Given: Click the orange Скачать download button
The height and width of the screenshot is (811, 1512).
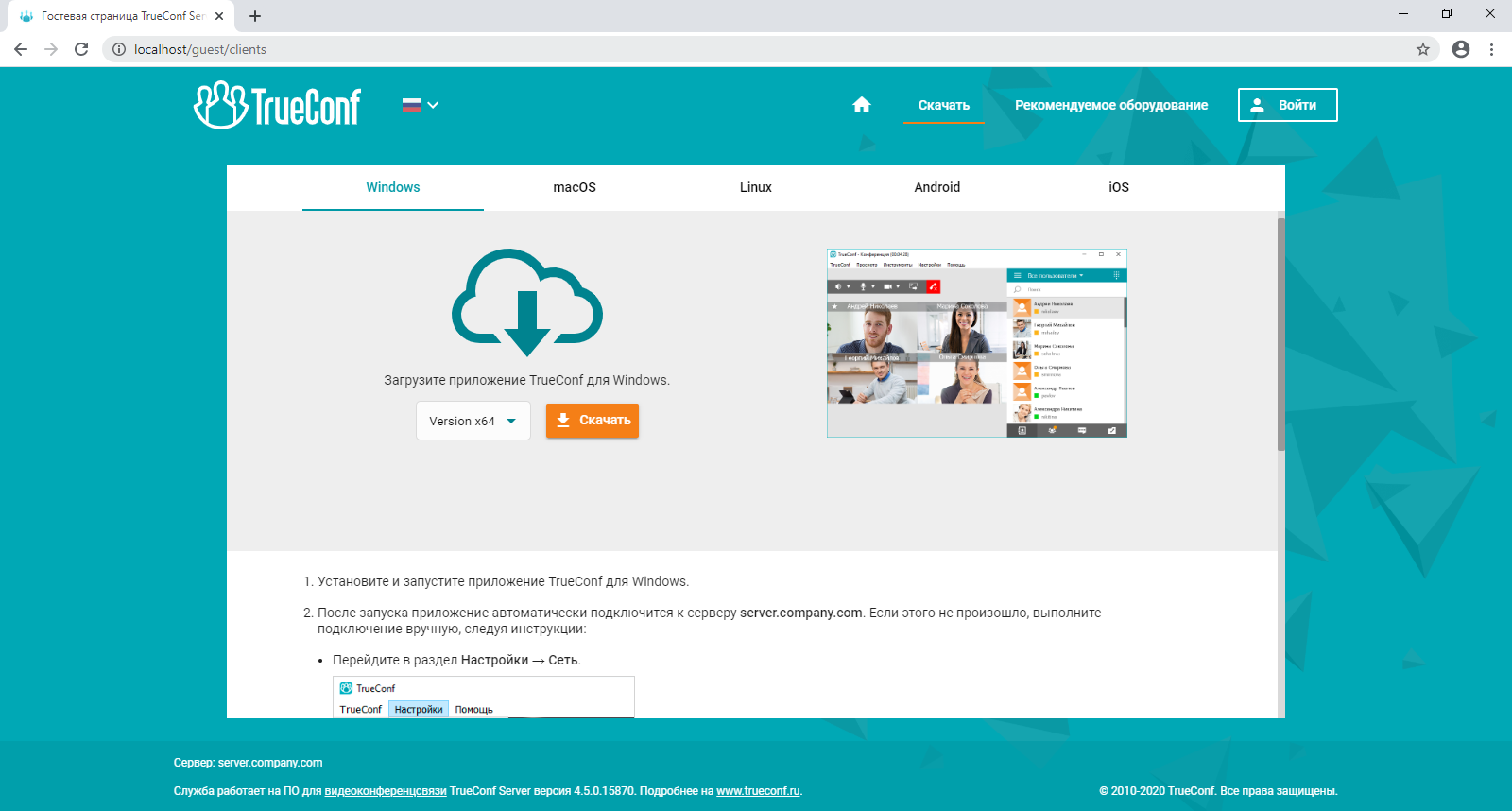Looking at the screenshot, I should pos(593,421).
